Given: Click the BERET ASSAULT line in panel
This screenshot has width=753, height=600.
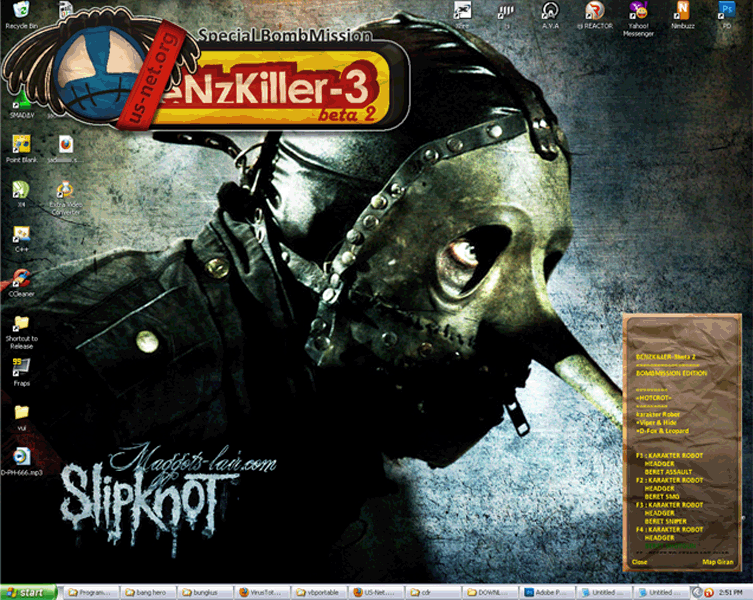Looking at the screenshot, I should click(668, 472).
